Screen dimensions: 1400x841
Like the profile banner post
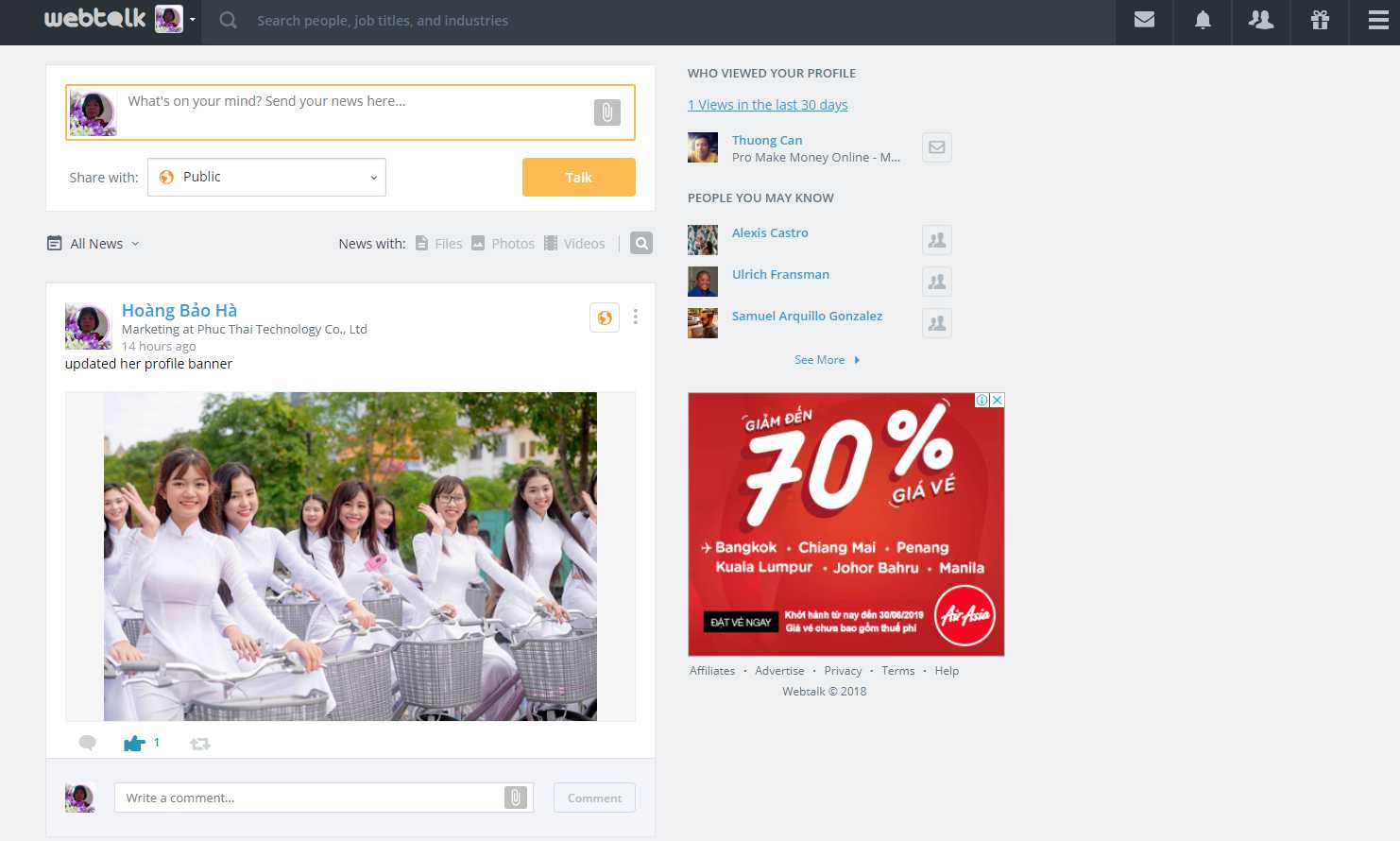point(134,744)
